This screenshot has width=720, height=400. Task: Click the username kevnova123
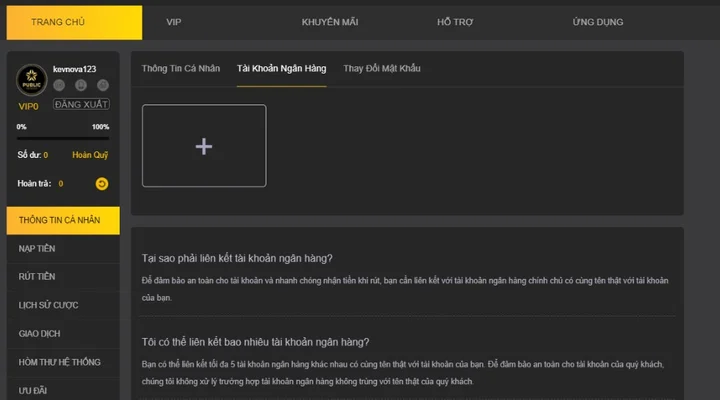click(74, 69)
